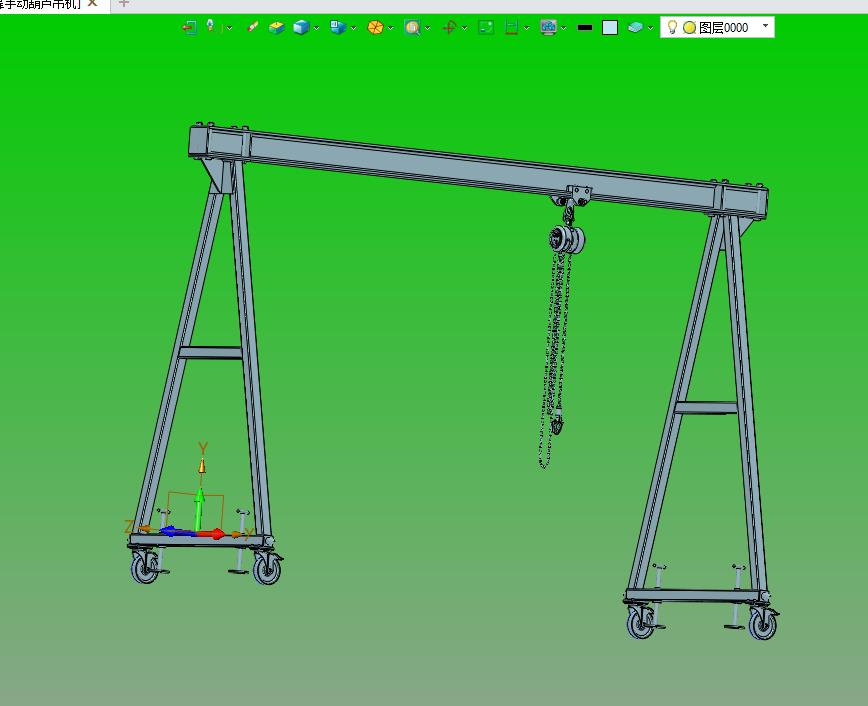Select the right A-frame cross brace
This screenshot has width=868, height=706.
tap(706, 408)
